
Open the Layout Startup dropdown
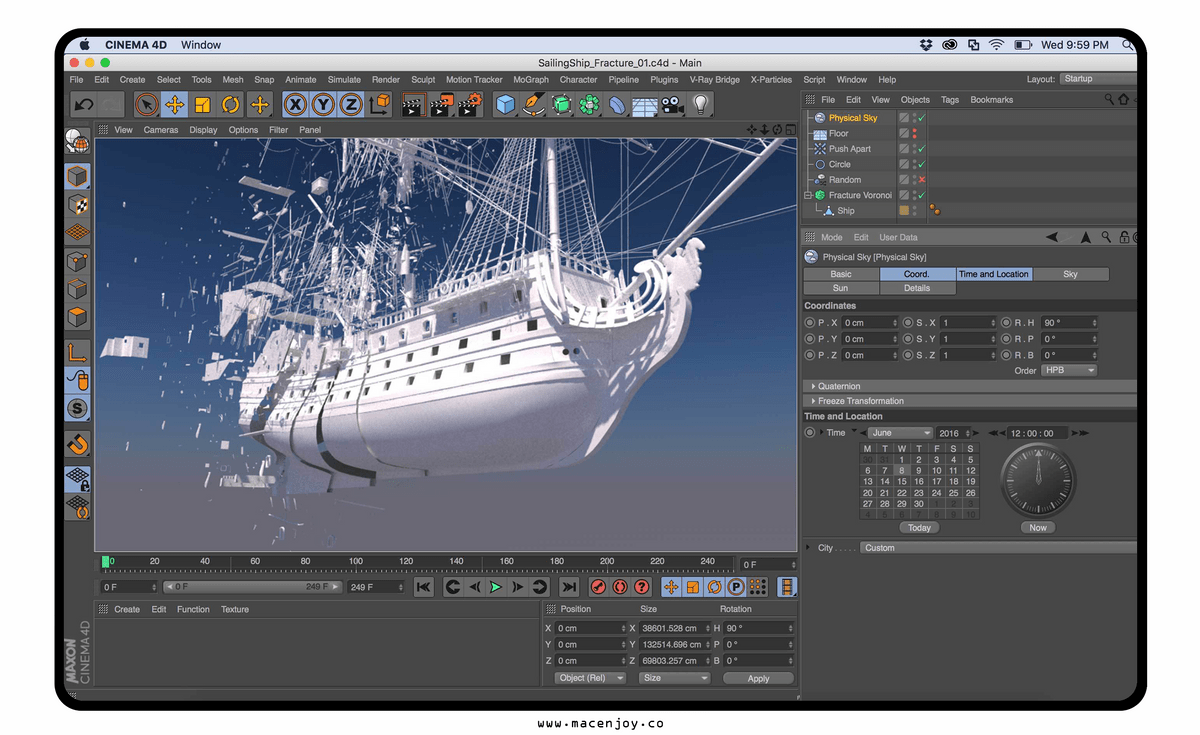tap(1099, 79)
